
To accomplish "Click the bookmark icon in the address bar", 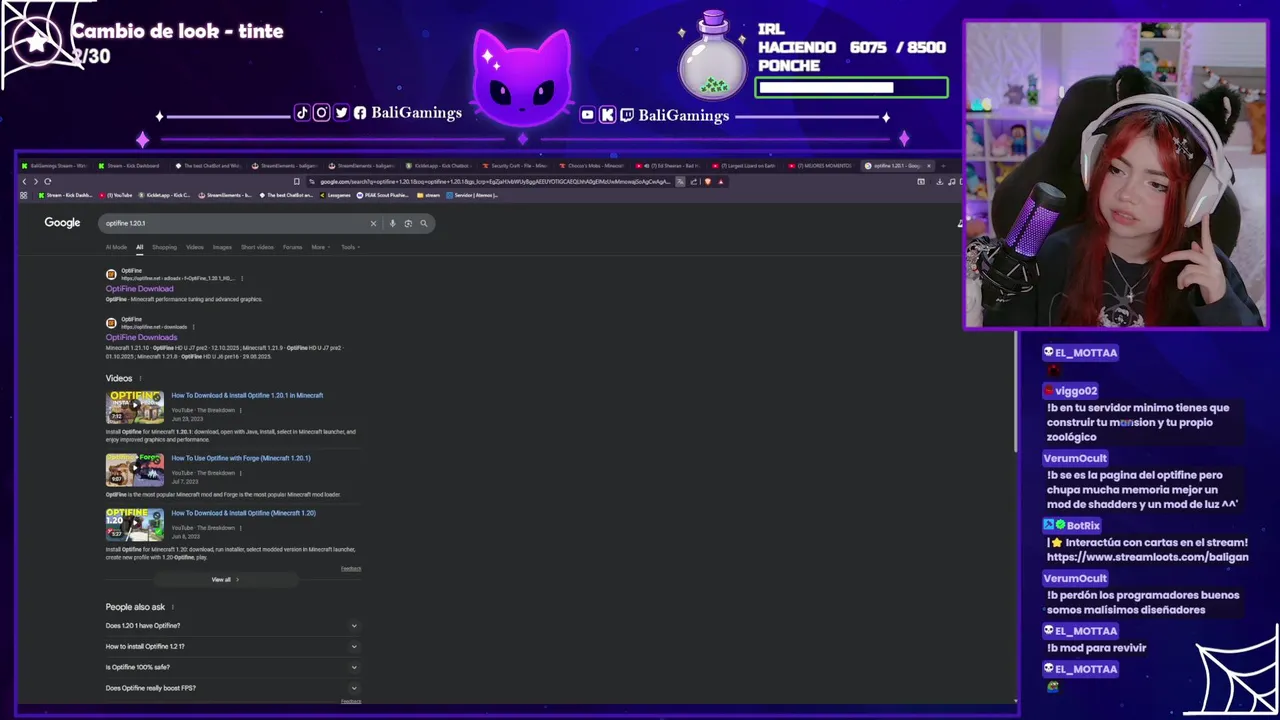I will click(296, 182).
